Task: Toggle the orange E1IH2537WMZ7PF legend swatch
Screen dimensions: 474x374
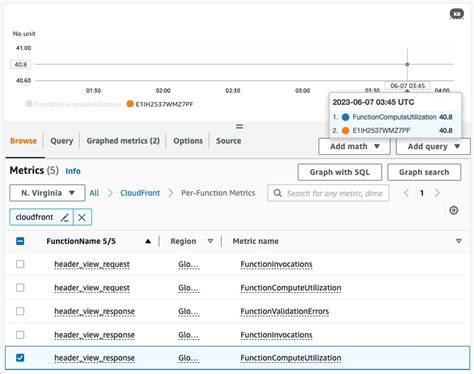Action: click(x=130, y=104)
